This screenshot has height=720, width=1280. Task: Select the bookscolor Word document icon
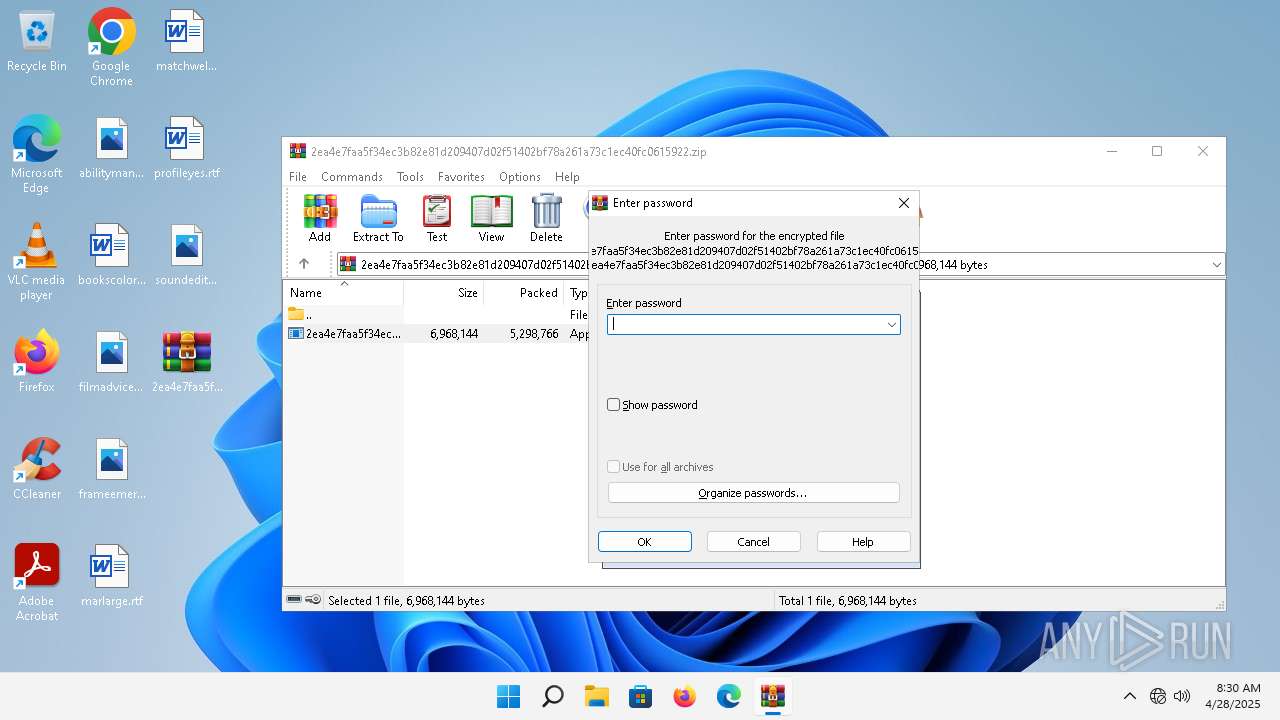[x=111, y=256]
